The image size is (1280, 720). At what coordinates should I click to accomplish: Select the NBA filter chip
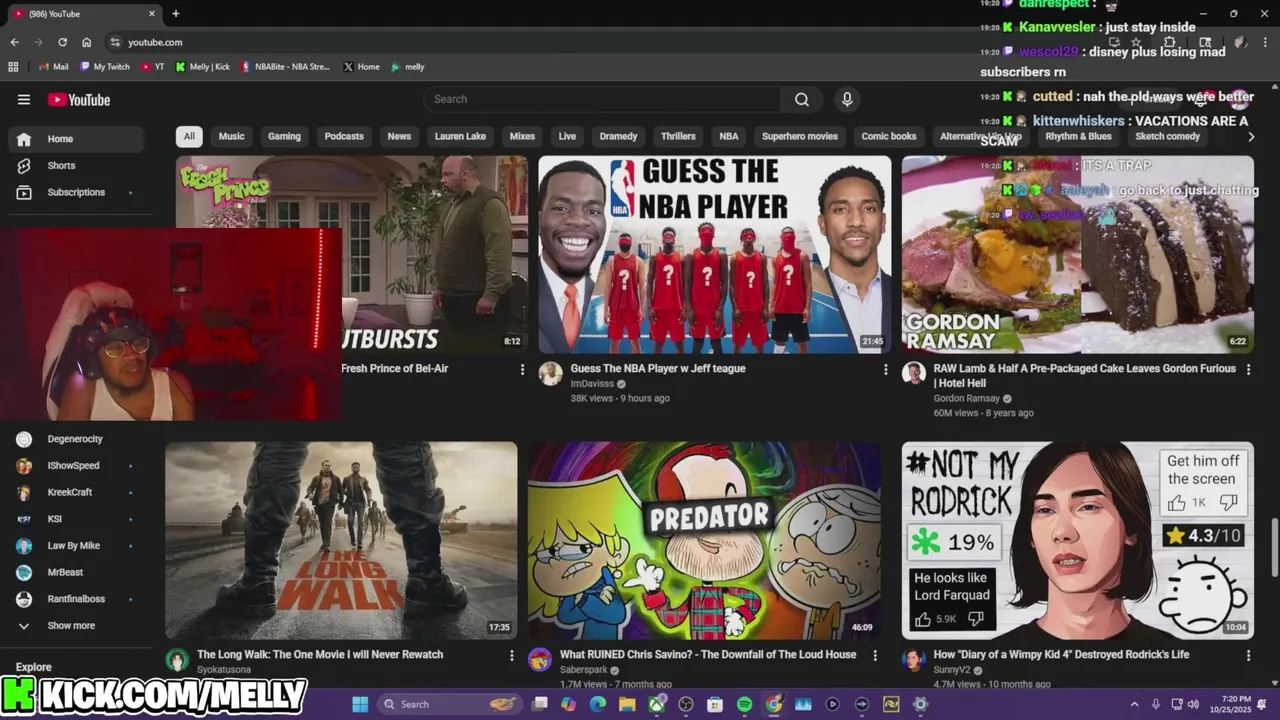coord(729,136)
